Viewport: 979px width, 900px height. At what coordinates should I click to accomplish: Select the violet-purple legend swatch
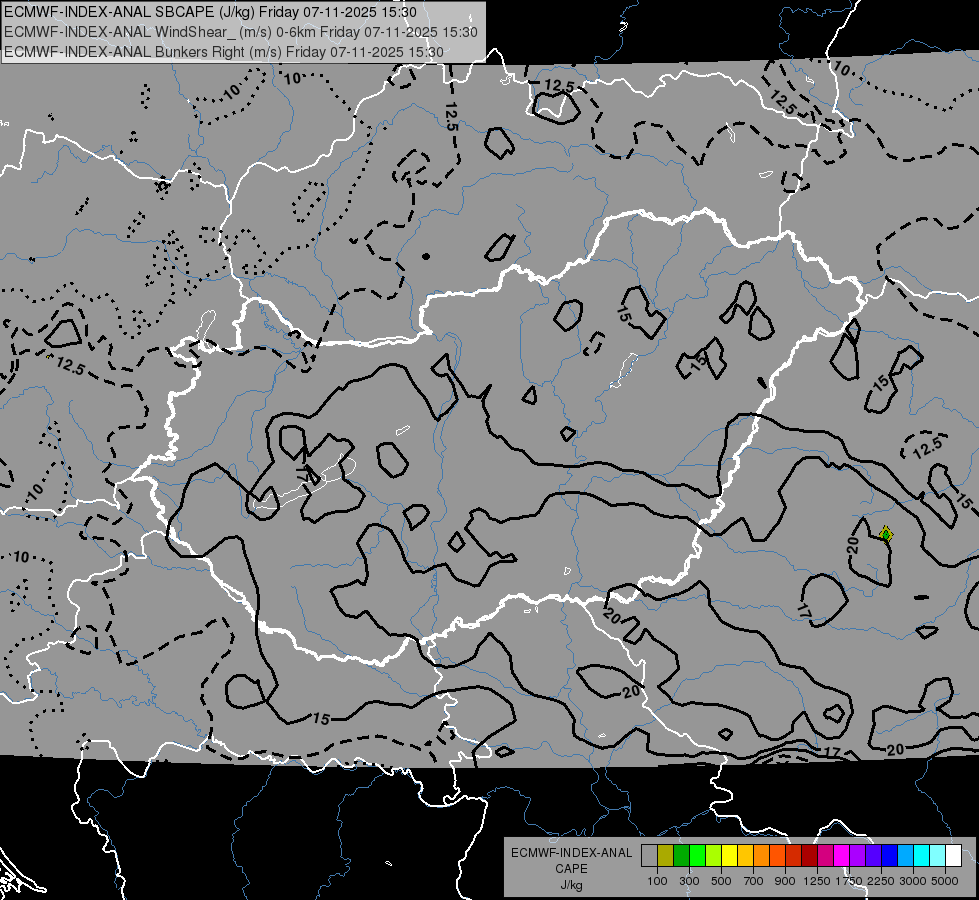(858, 855)
